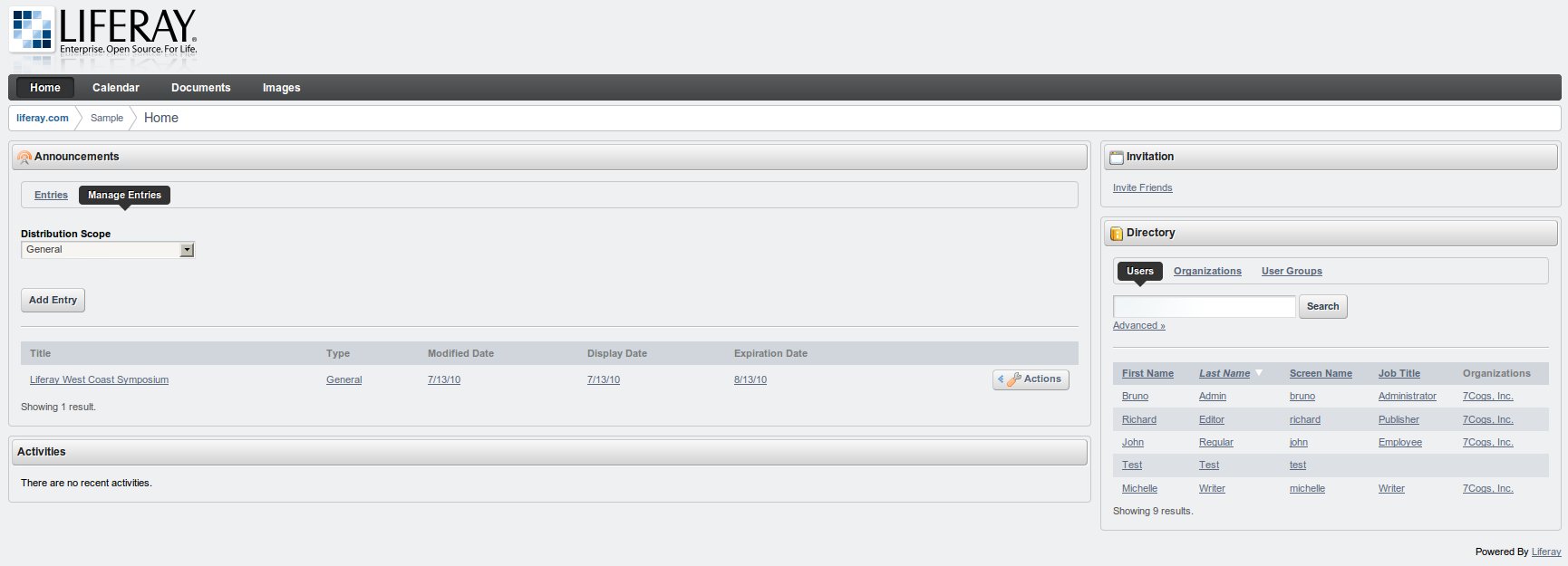Click the Directory Search button

click(1323, 306)
